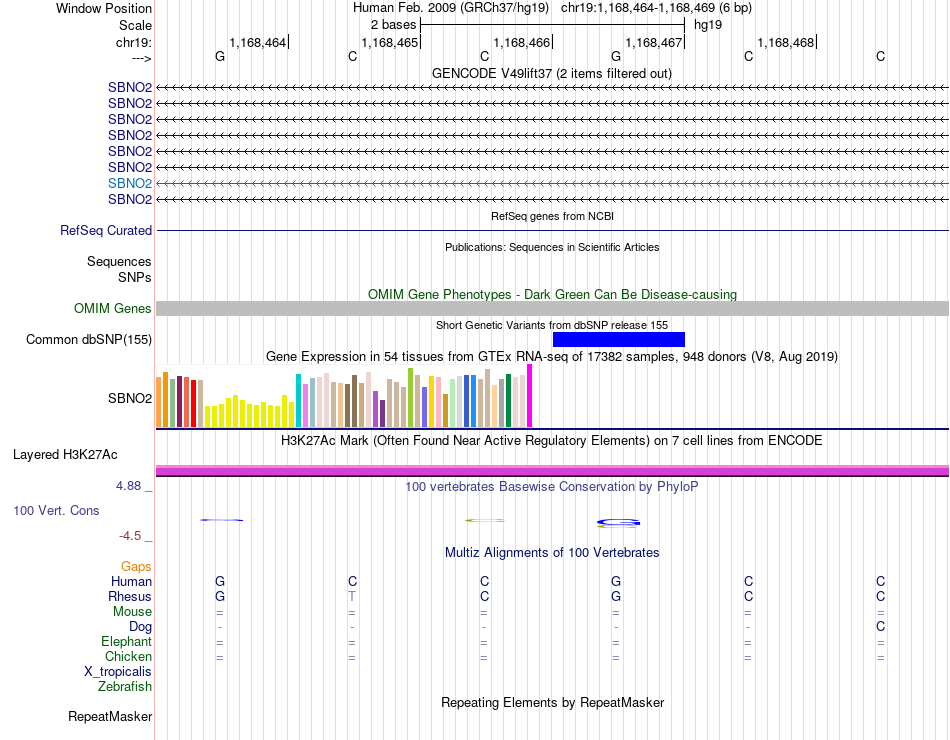Open the 100 Vert. Cons label
The width and height of the screenshot is (950, 740).
[56, 510]
